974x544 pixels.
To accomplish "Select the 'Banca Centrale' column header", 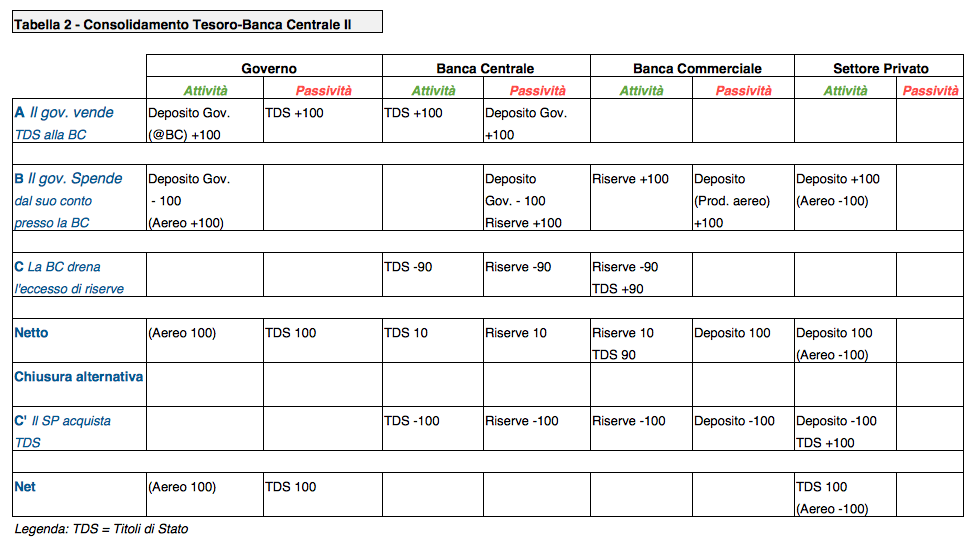I will (x=485, y=69).
